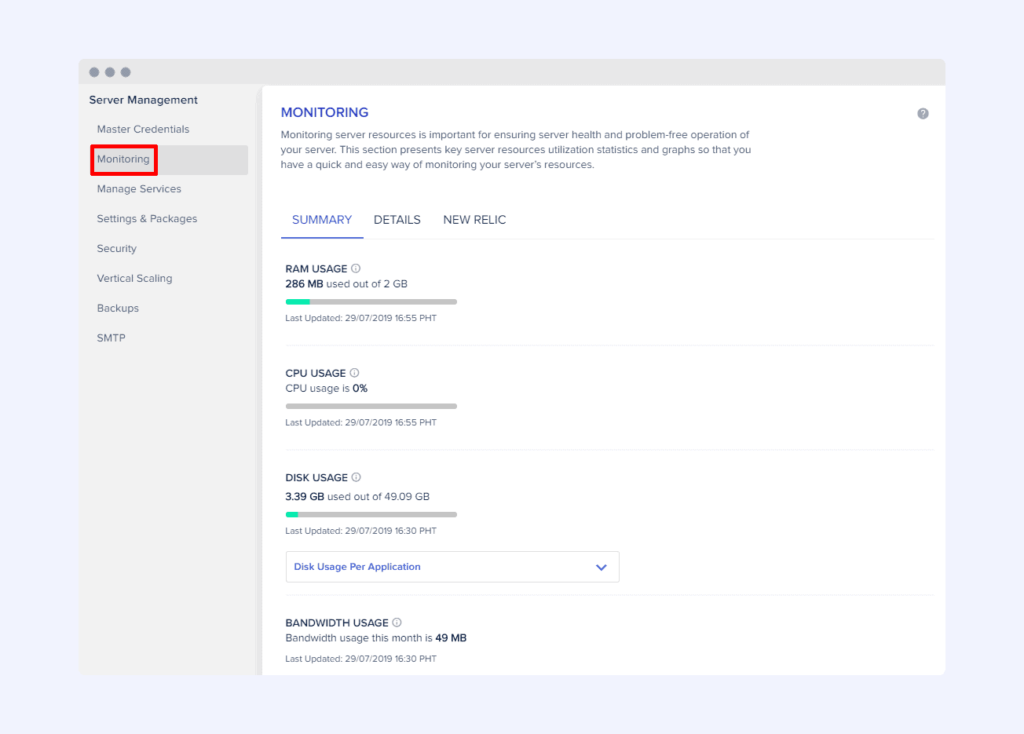
Task: Click the Disk usage progress bar
Action: tap(371, 515)
